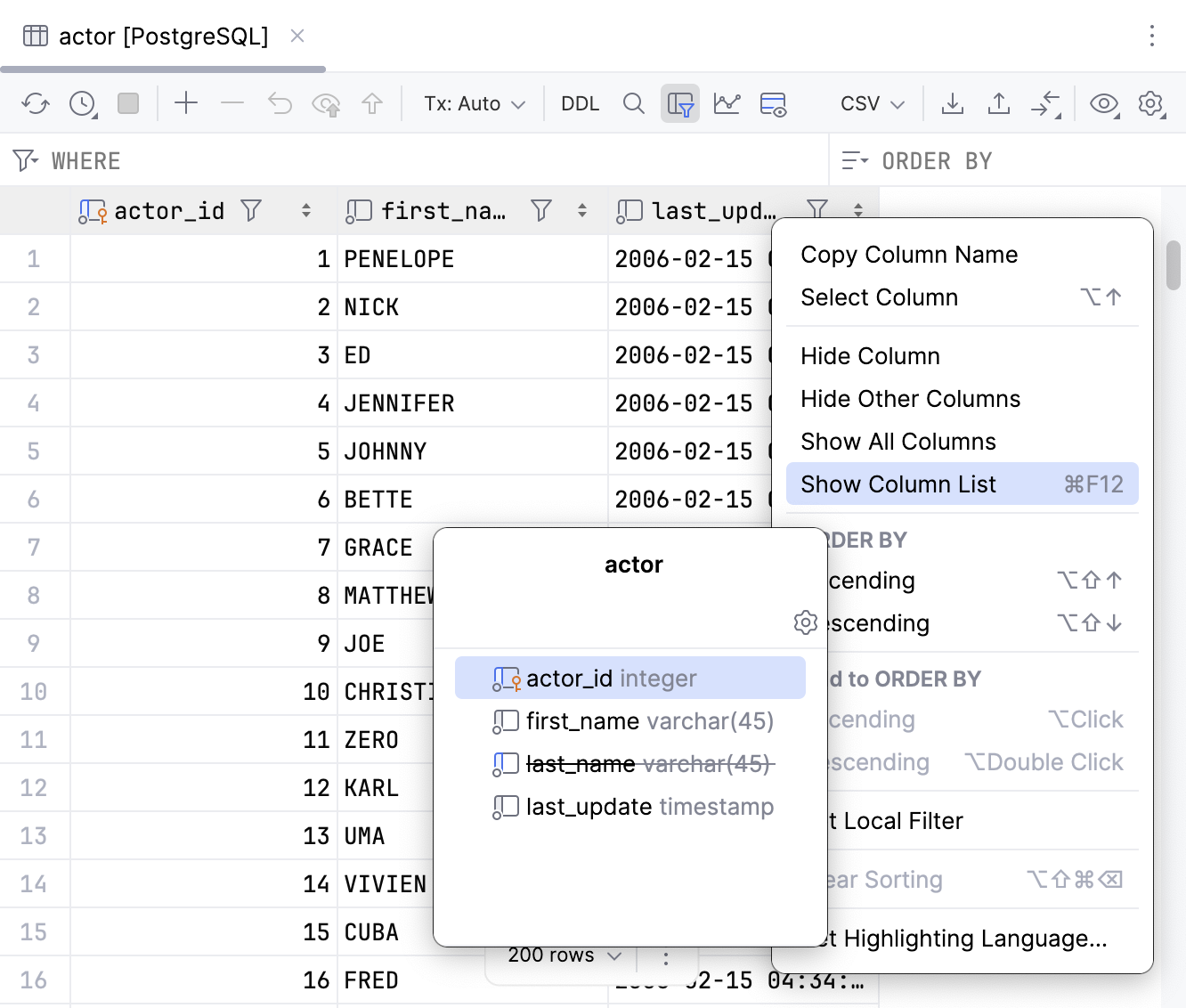Revert pending changes with undo icon

(280, 103)
